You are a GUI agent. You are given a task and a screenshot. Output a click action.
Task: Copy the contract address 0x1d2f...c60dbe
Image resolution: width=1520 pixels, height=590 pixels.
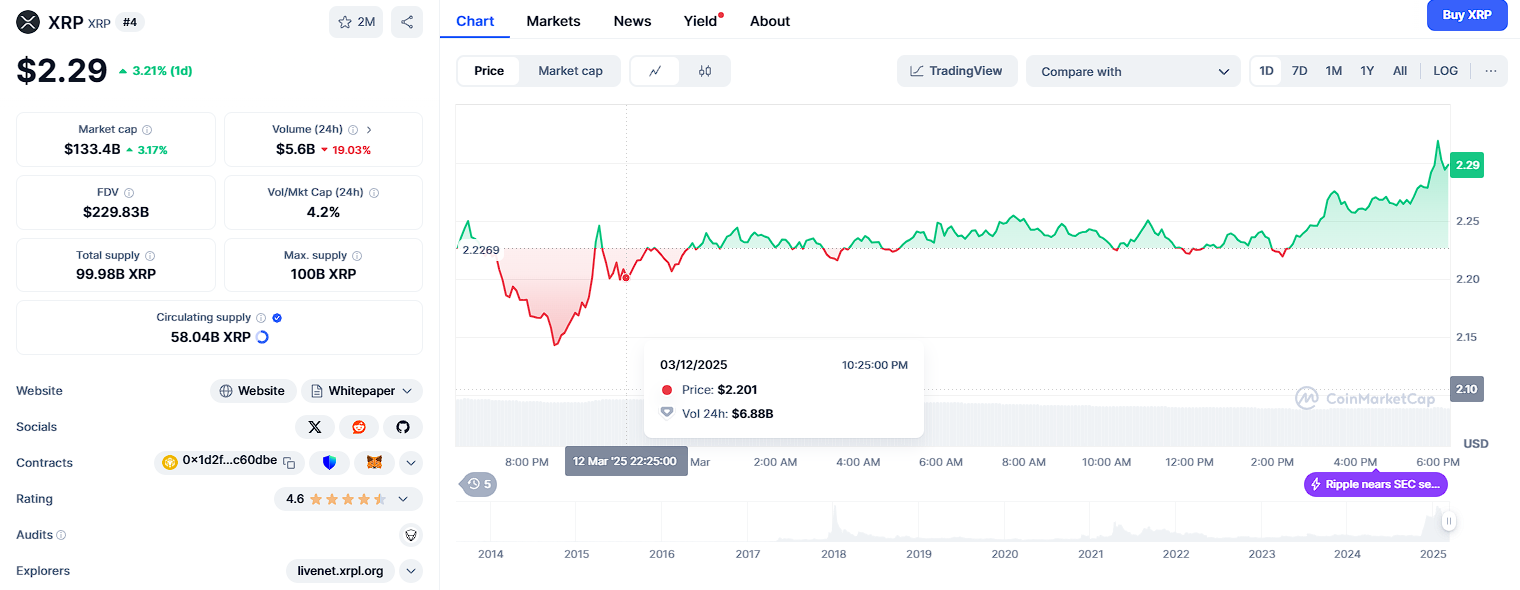tap(289, 463)
